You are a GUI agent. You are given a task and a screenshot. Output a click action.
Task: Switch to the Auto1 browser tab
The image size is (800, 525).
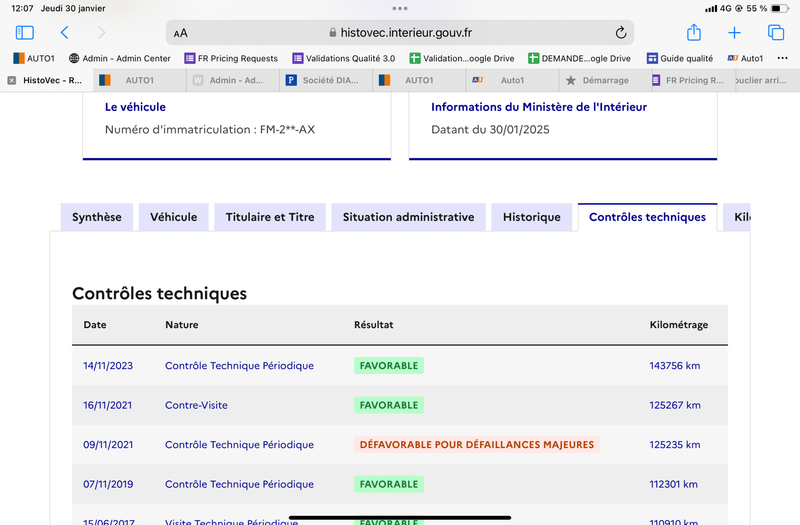[512, 80]
